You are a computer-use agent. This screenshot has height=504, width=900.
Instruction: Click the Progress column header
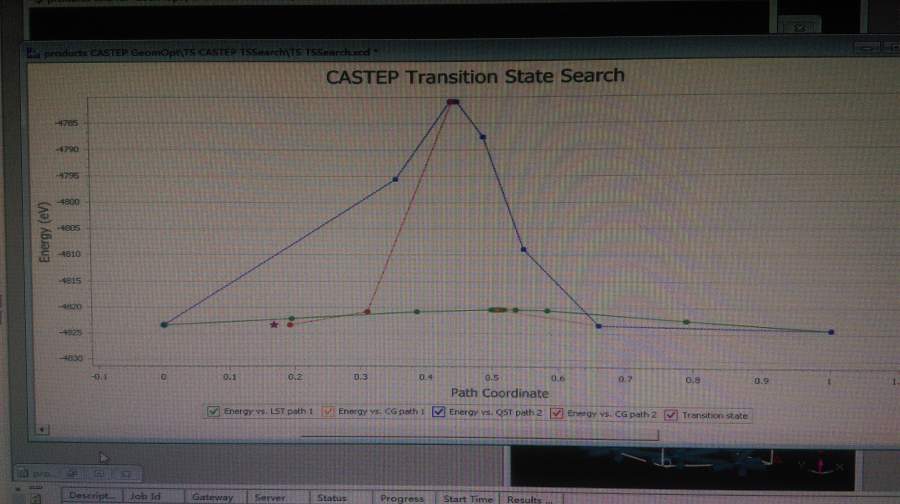pos(402,498)
